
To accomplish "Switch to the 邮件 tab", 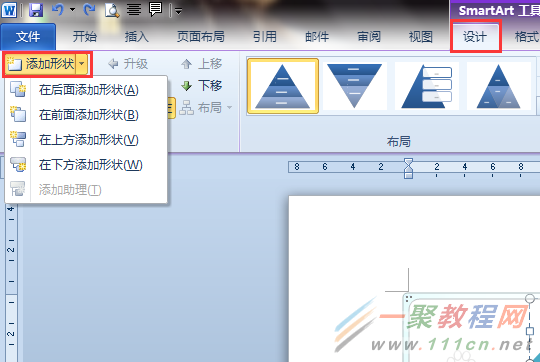I will pos(317,36).
